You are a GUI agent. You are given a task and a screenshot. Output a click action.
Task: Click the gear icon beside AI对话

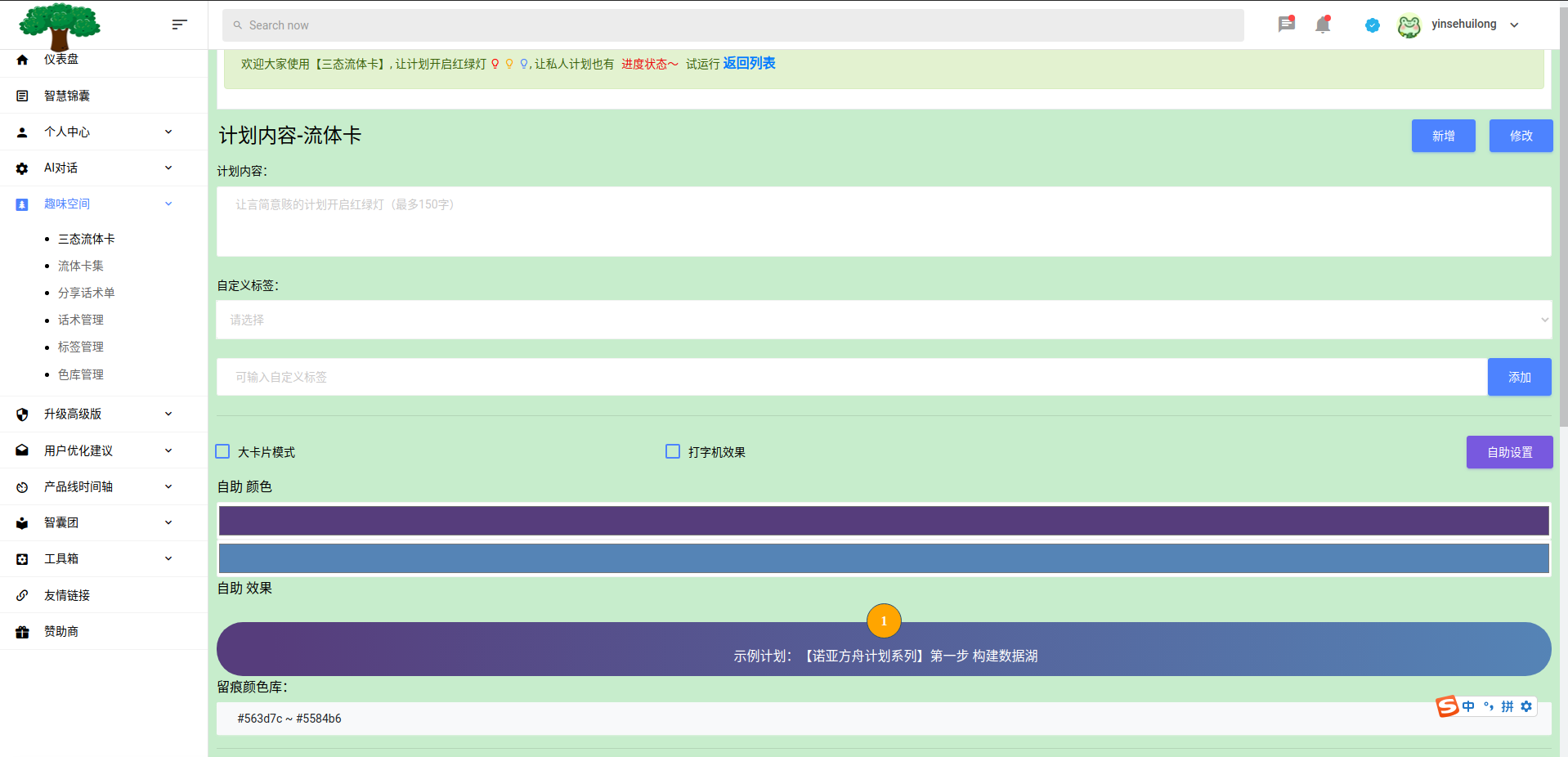point(22,168)
